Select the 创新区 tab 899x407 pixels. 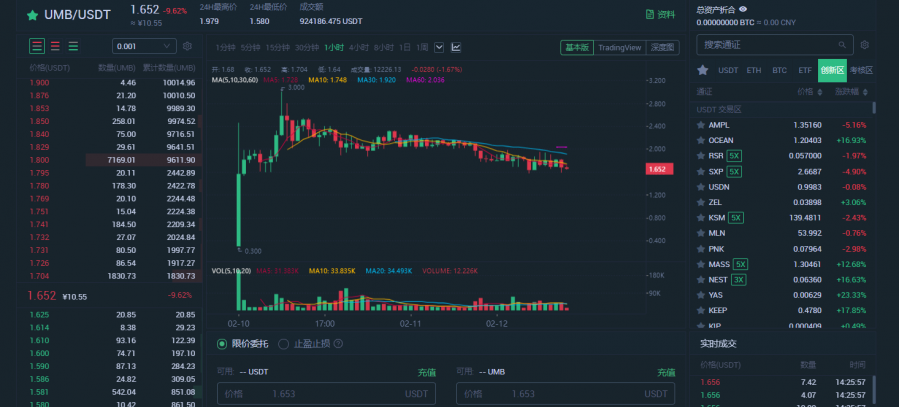pyautogui.click(x=832, y=71)
